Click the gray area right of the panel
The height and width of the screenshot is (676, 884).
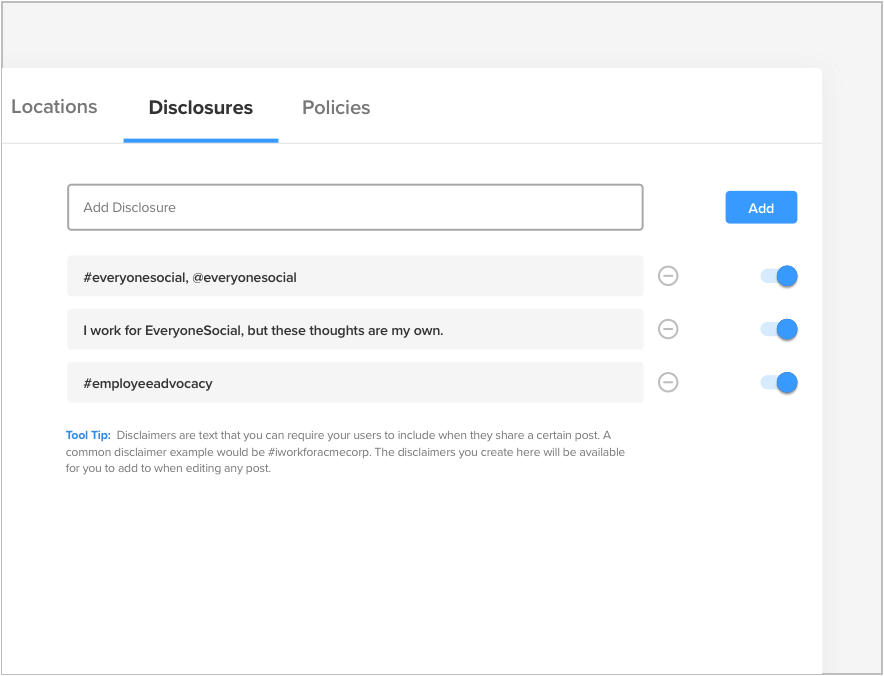click(x=852, y=300)
